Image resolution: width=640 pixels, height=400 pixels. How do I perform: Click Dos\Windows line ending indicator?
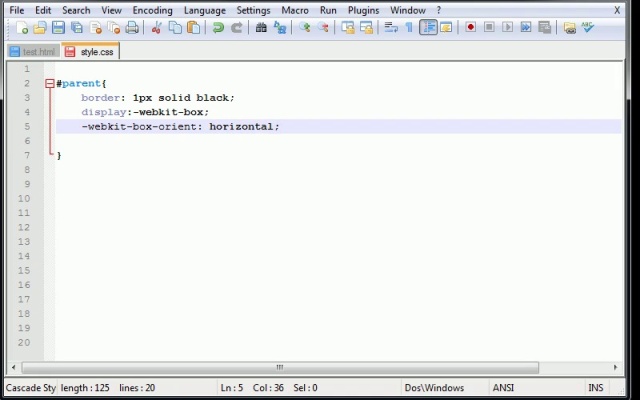point(434,387)
